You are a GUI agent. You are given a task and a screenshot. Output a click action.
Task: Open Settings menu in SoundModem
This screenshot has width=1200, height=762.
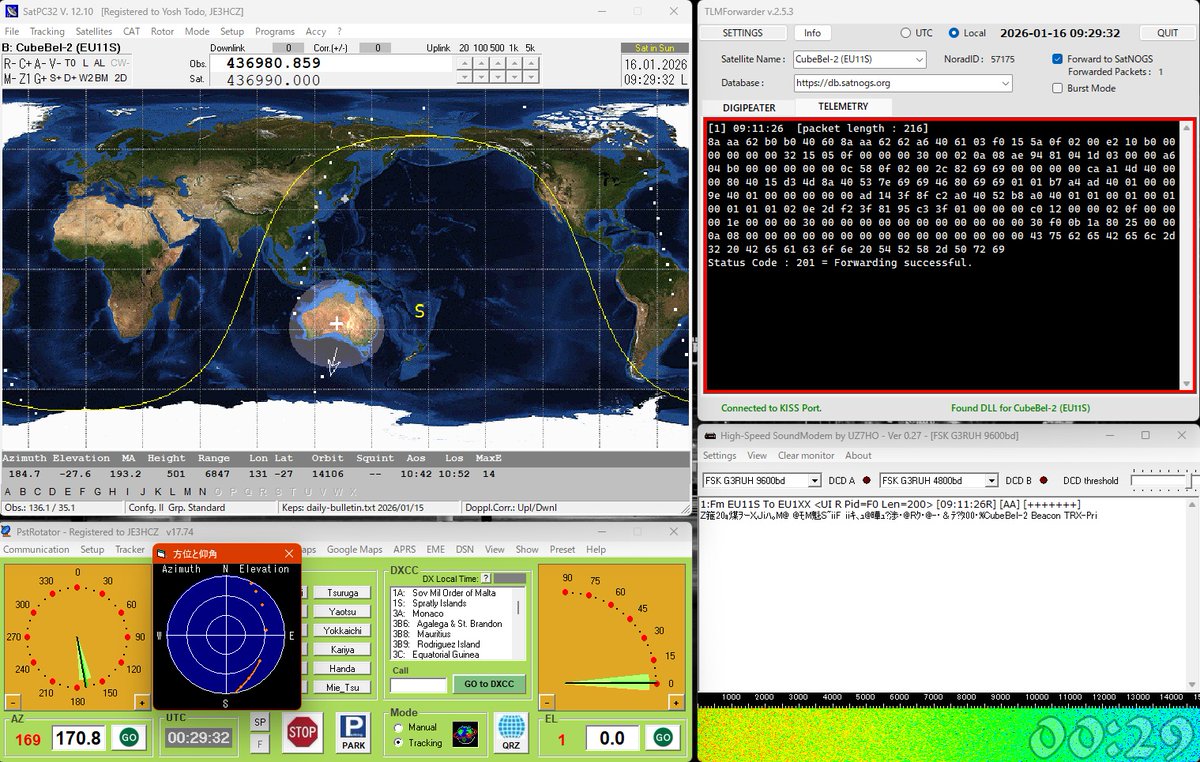pos(719,455)
